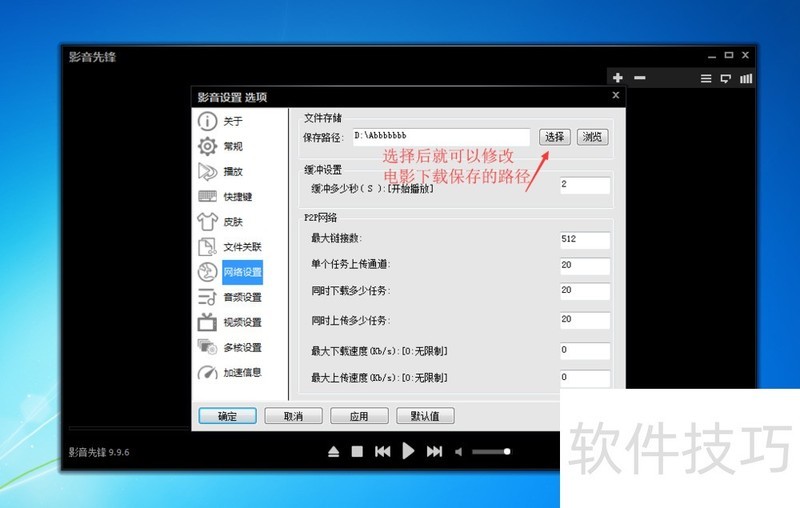Switch to 播放 settings section

[233, 171]
